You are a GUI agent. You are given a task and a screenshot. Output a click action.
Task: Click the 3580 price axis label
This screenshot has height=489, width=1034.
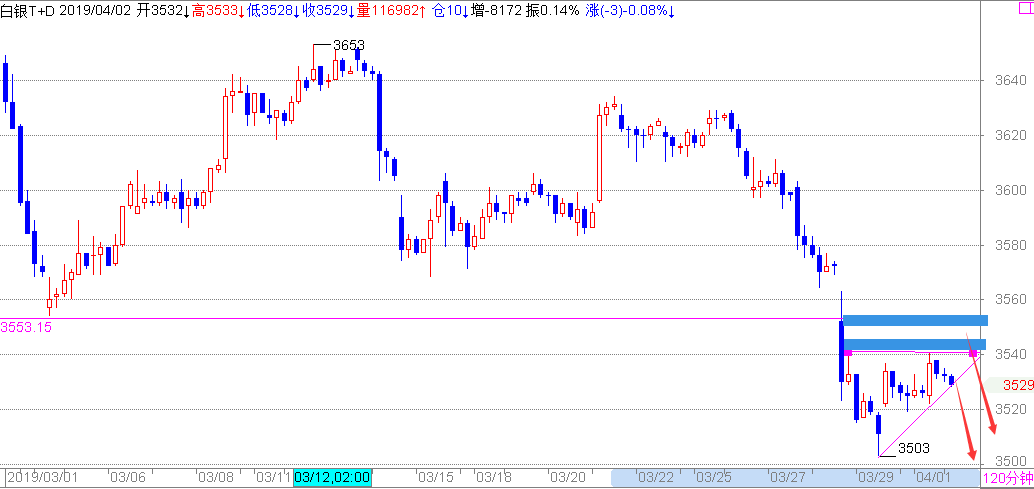[1011, 245]
